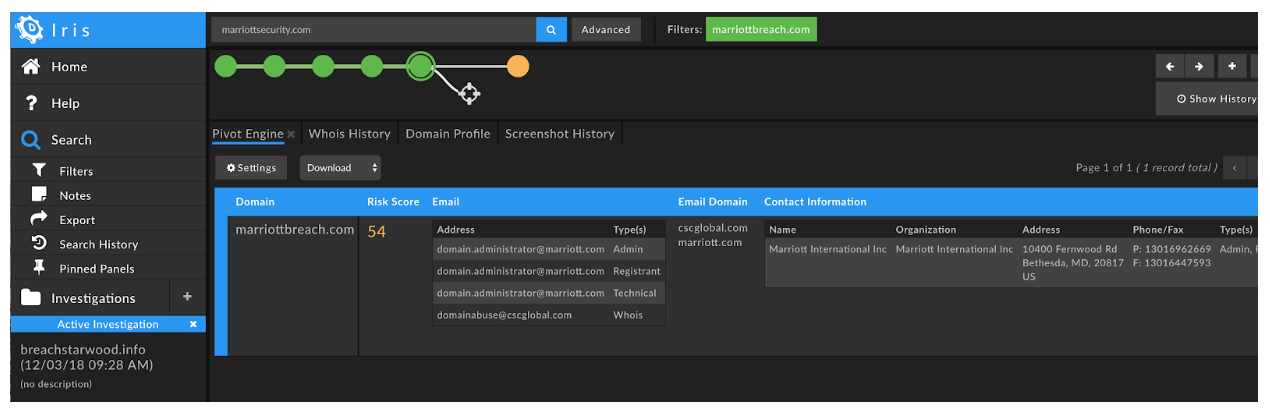The image size is (1270, 414).
Task: Click the marriottbreach.com domain cell
Action: (x=295, y=229)
